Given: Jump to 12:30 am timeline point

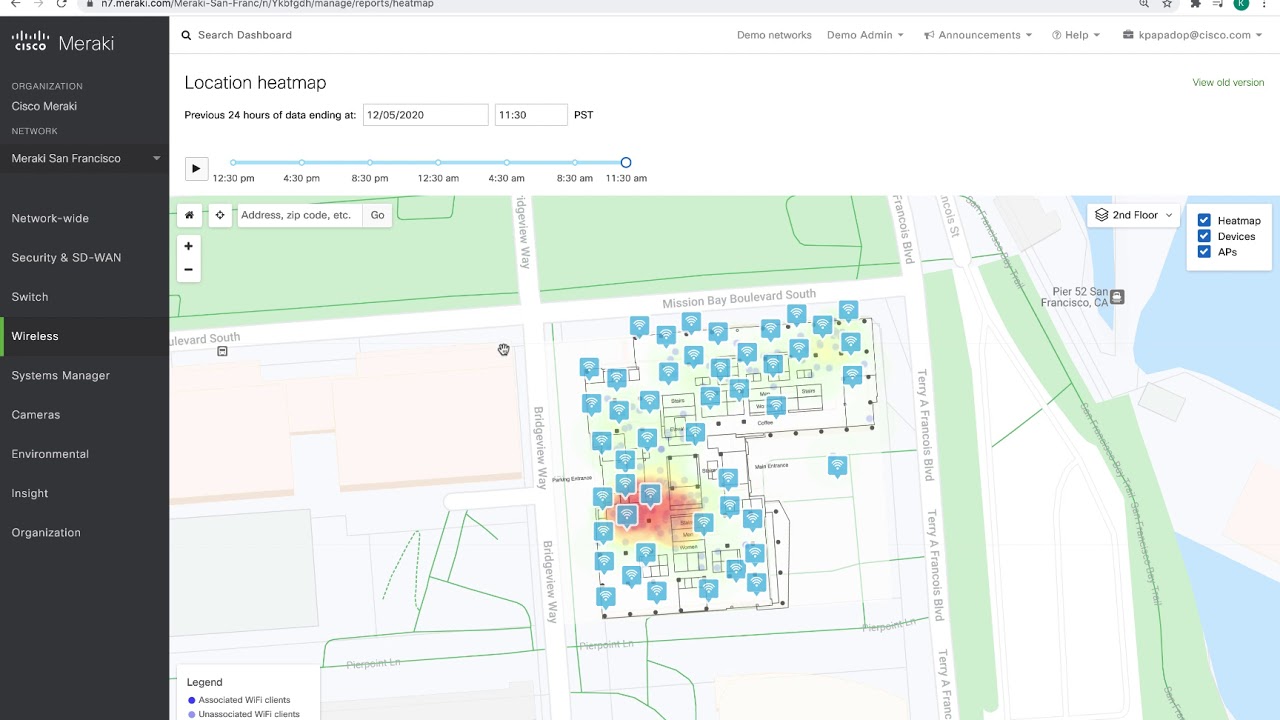Looking at the screenshot, I should click(438, 162).
